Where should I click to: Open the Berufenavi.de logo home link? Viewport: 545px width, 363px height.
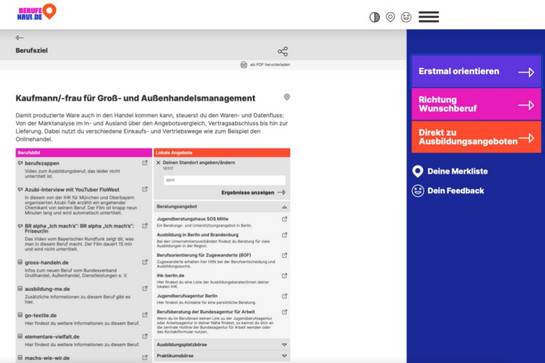(37, 13)
